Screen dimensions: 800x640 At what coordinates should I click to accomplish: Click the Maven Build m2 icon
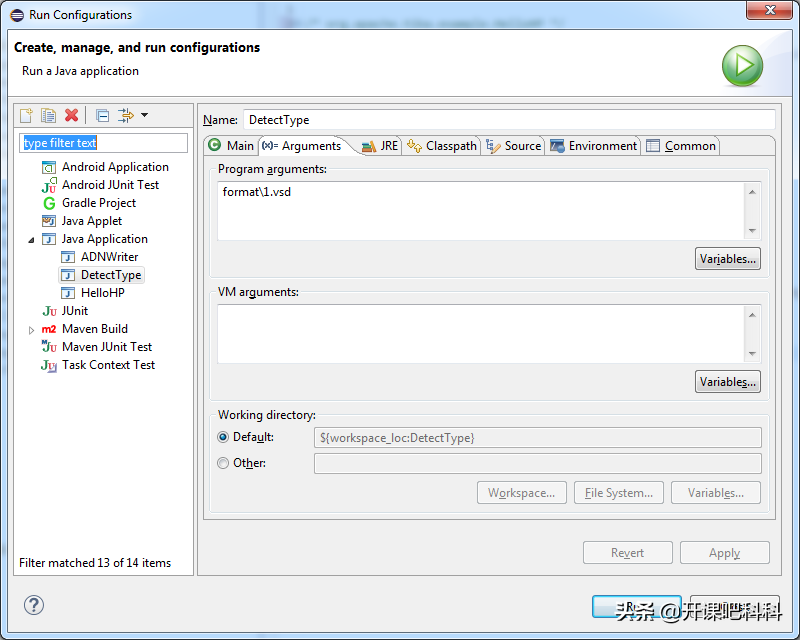point(49,329)
